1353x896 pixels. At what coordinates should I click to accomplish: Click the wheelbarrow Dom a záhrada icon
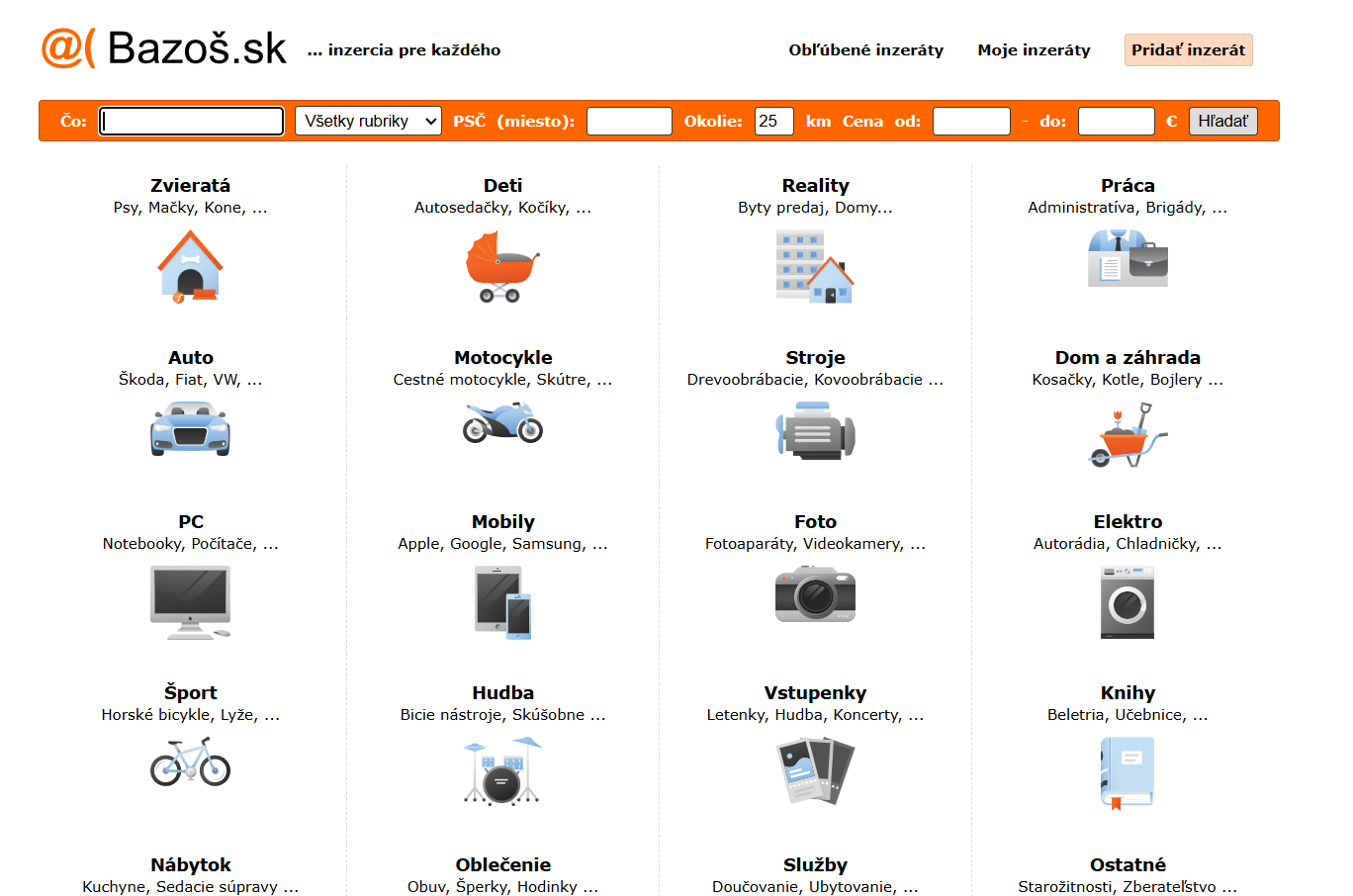click(1127, 435)
